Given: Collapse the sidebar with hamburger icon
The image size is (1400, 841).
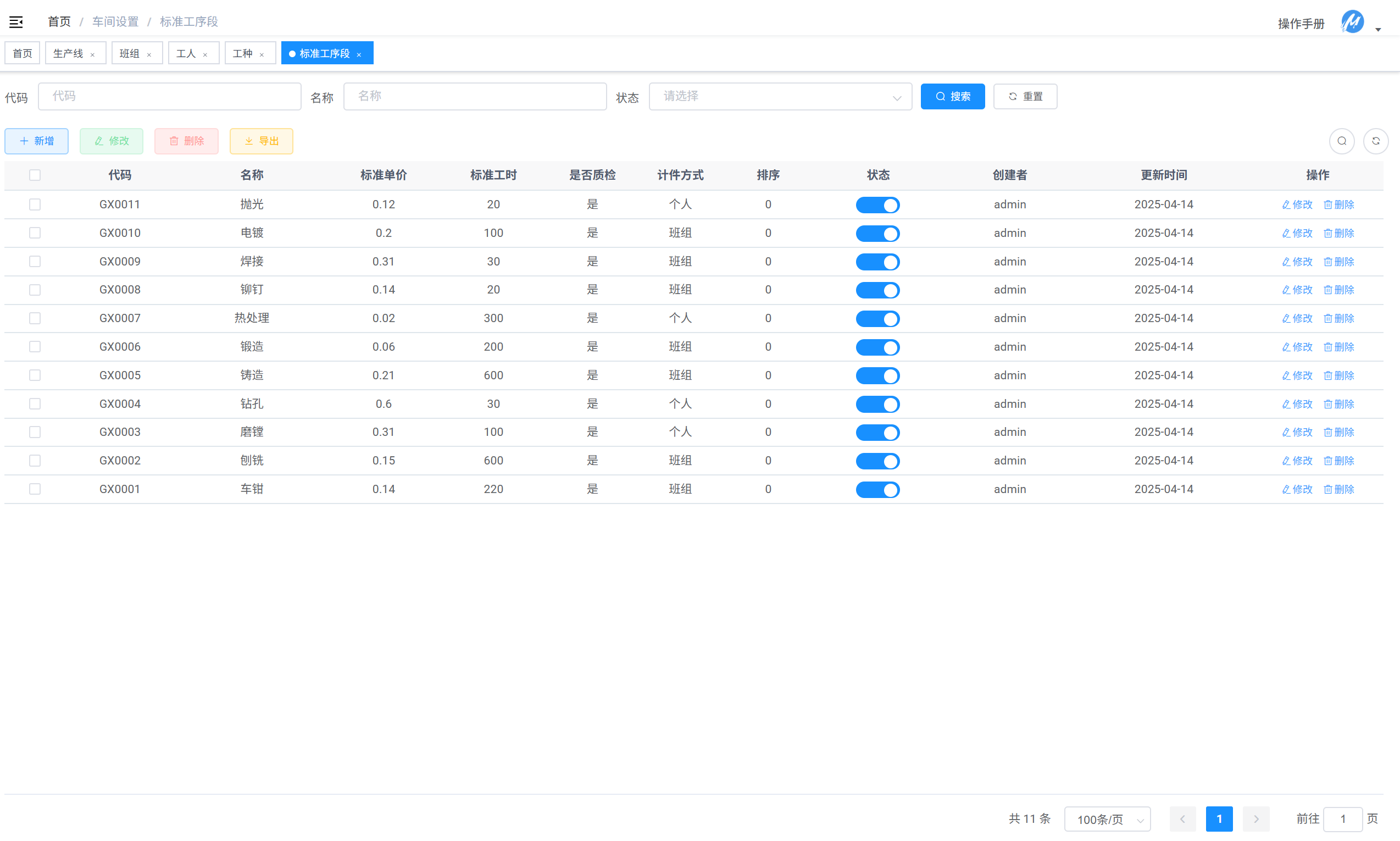Looking at the screenshot, I should pos(16,22).
